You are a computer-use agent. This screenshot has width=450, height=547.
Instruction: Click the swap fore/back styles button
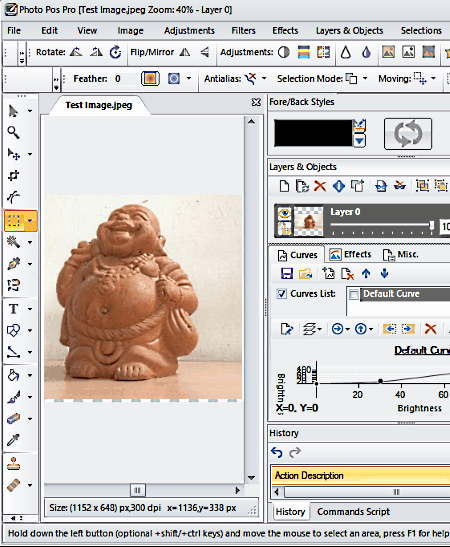pos(408,134)
